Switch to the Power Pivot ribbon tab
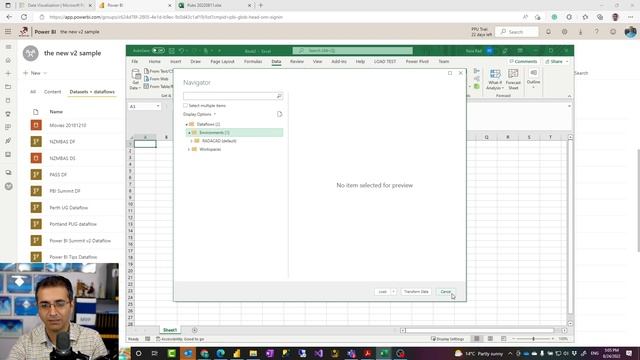The height and width of the screenshot is (360, 640). [417, 61]
